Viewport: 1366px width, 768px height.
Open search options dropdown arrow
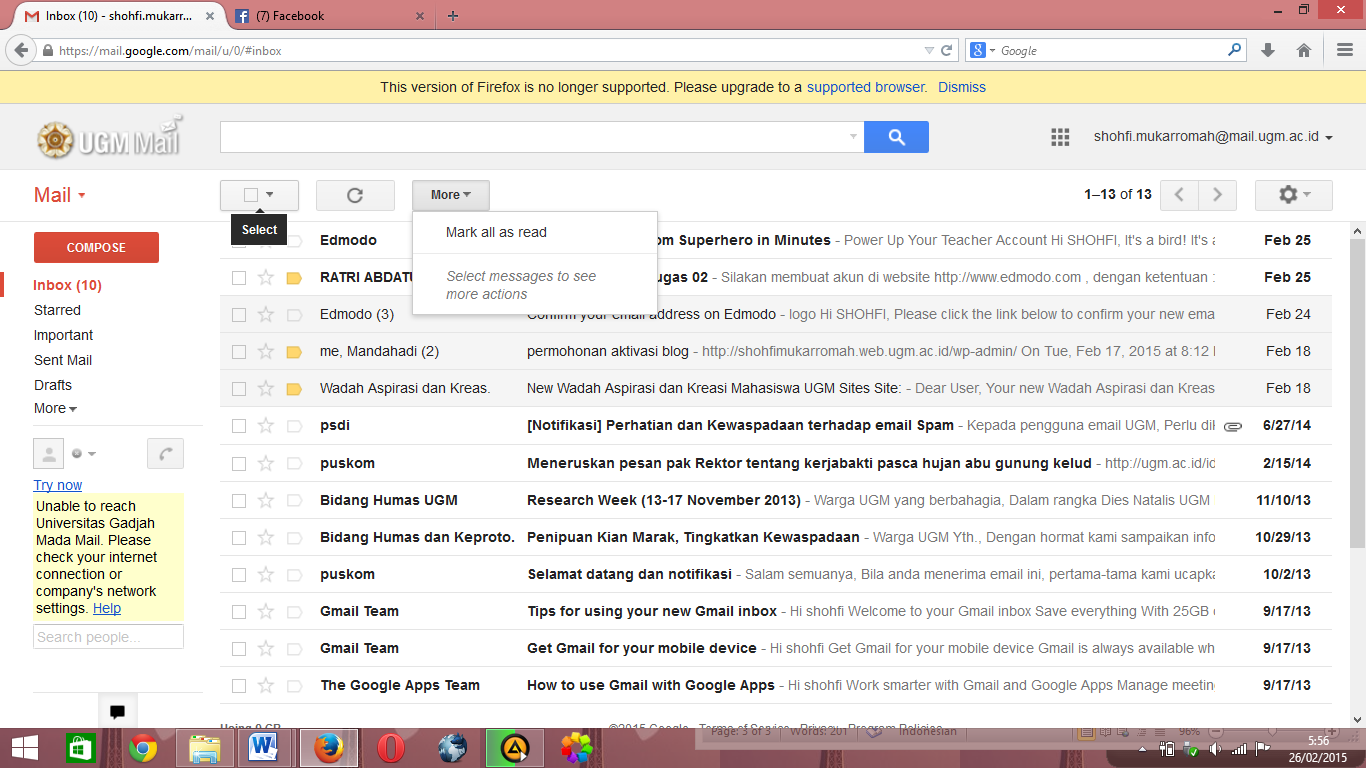(853, 137)
